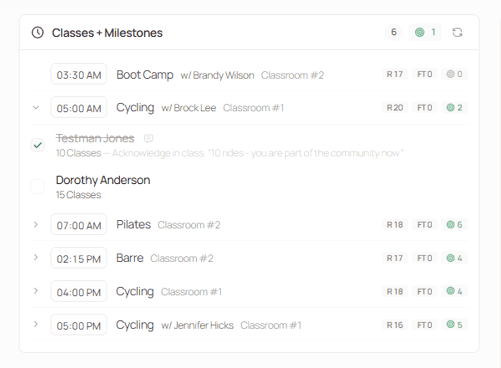Select the Barre class title
This screenshot has width=501, height=368.
pos(130,258)
